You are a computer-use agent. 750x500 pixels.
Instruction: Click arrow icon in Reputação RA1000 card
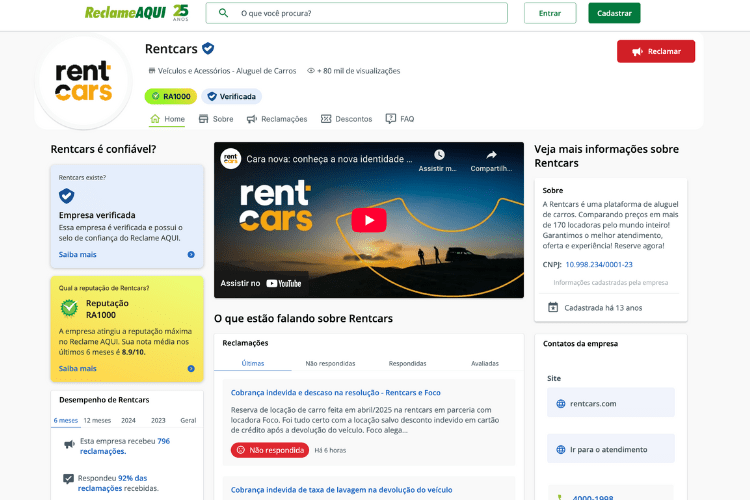pyautogui.click(x=191, y=368)
